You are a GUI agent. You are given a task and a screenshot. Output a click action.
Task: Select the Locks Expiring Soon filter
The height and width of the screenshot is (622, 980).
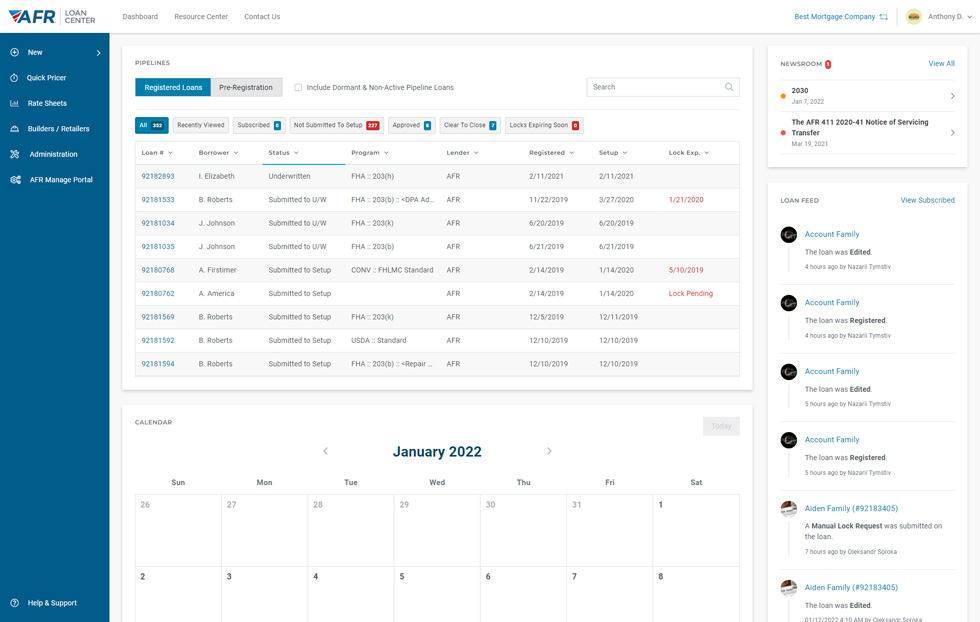[544, 125]
